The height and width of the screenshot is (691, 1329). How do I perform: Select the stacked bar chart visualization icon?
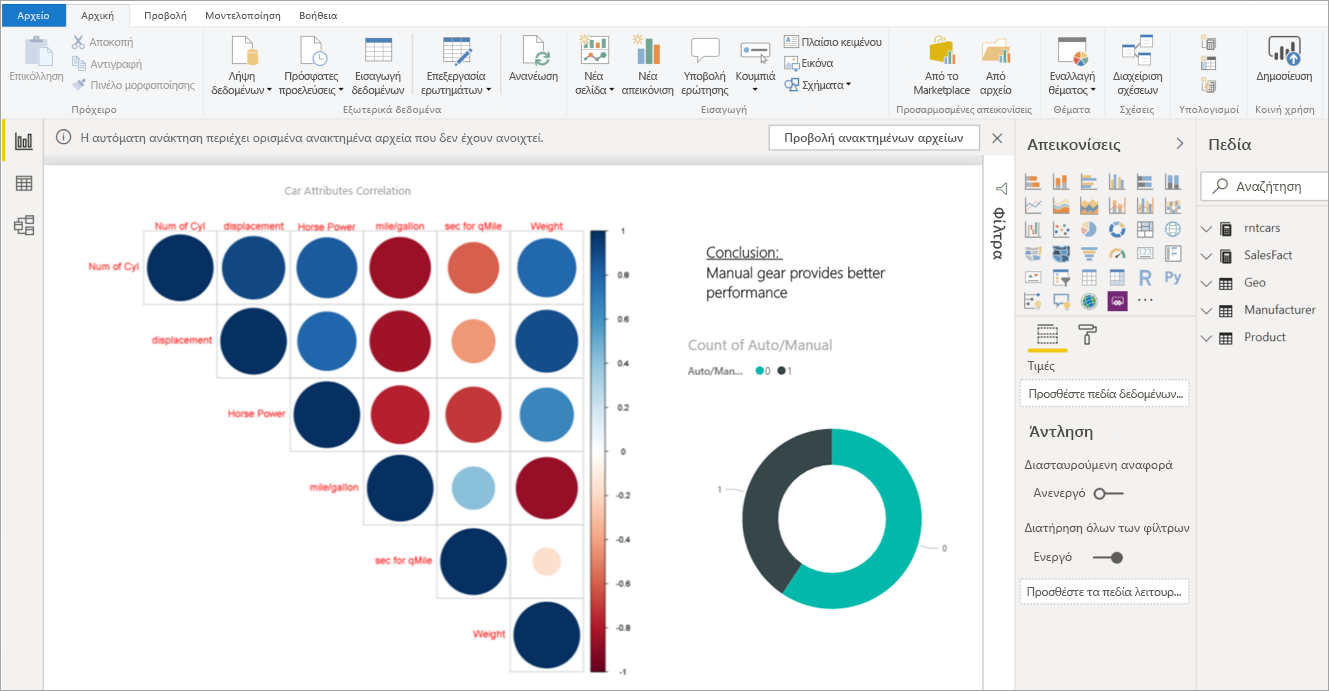[x=1034, y=182]
